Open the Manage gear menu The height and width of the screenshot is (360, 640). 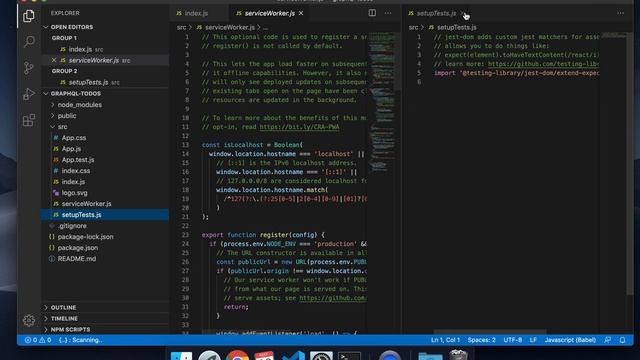click(29, 320)
